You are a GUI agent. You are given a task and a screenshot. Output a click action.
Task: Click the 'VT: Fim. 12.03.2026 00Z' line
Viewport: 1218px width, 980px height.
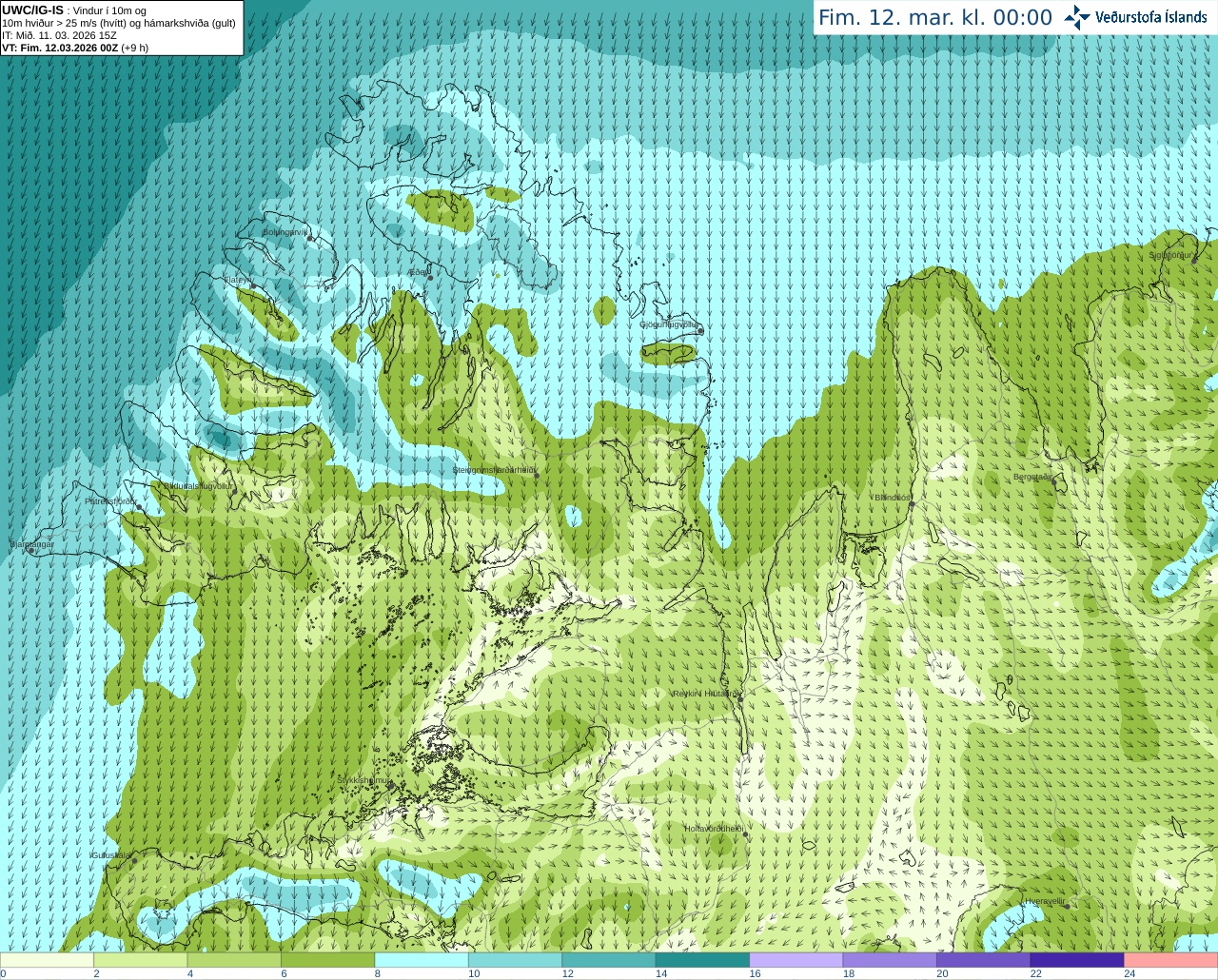60,47
